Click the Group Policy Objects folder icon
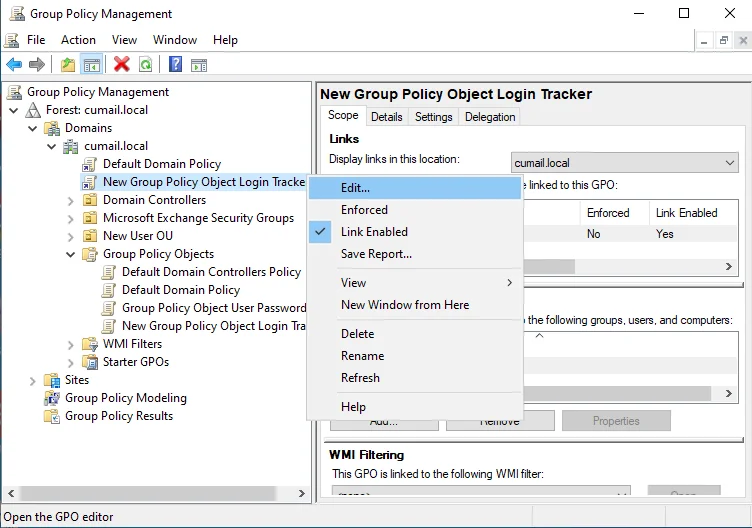The image size is (752, 528). [90, 254]
